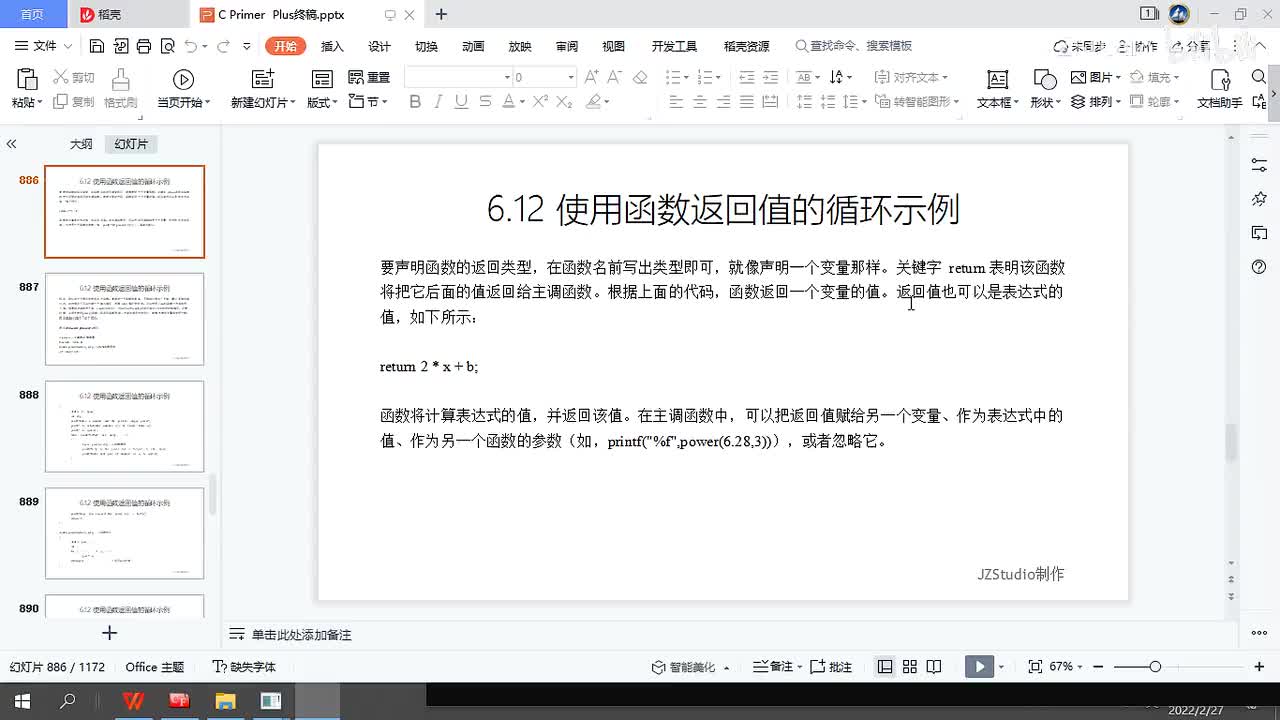Screen dimensions: 1280x720
Task: Click the superscript X² icon
Action: [x=540, y=101]
